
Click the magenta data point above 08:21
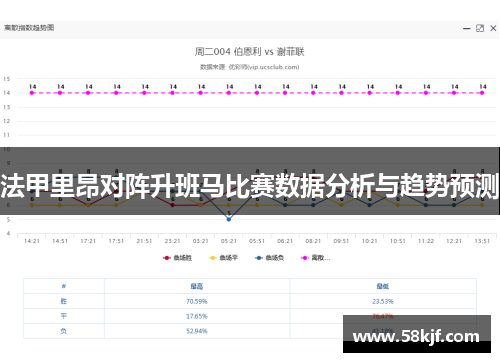click(x=313, y=93)
